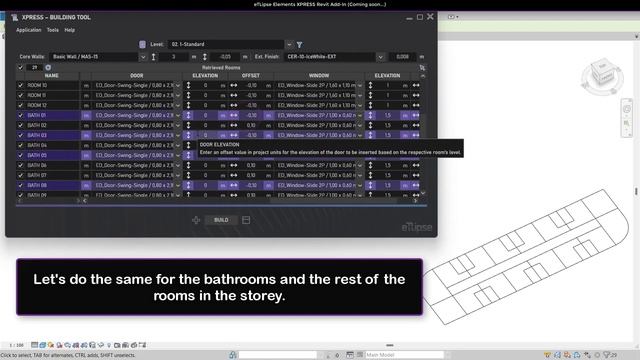640x360 pixels.
Task: Click the DOOR column header
Action: (137, 76)
